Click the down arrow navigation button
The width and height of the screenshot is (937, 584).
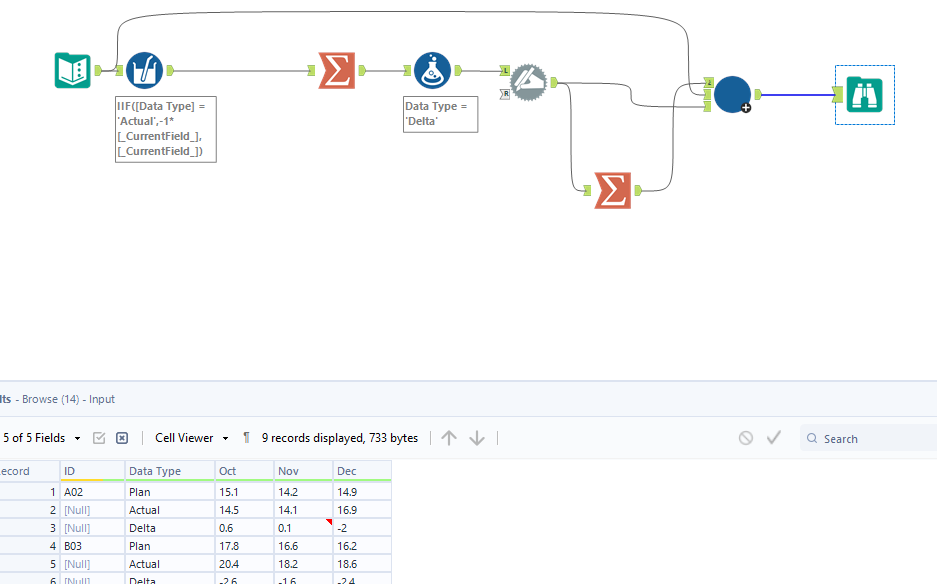pos(477,437)
